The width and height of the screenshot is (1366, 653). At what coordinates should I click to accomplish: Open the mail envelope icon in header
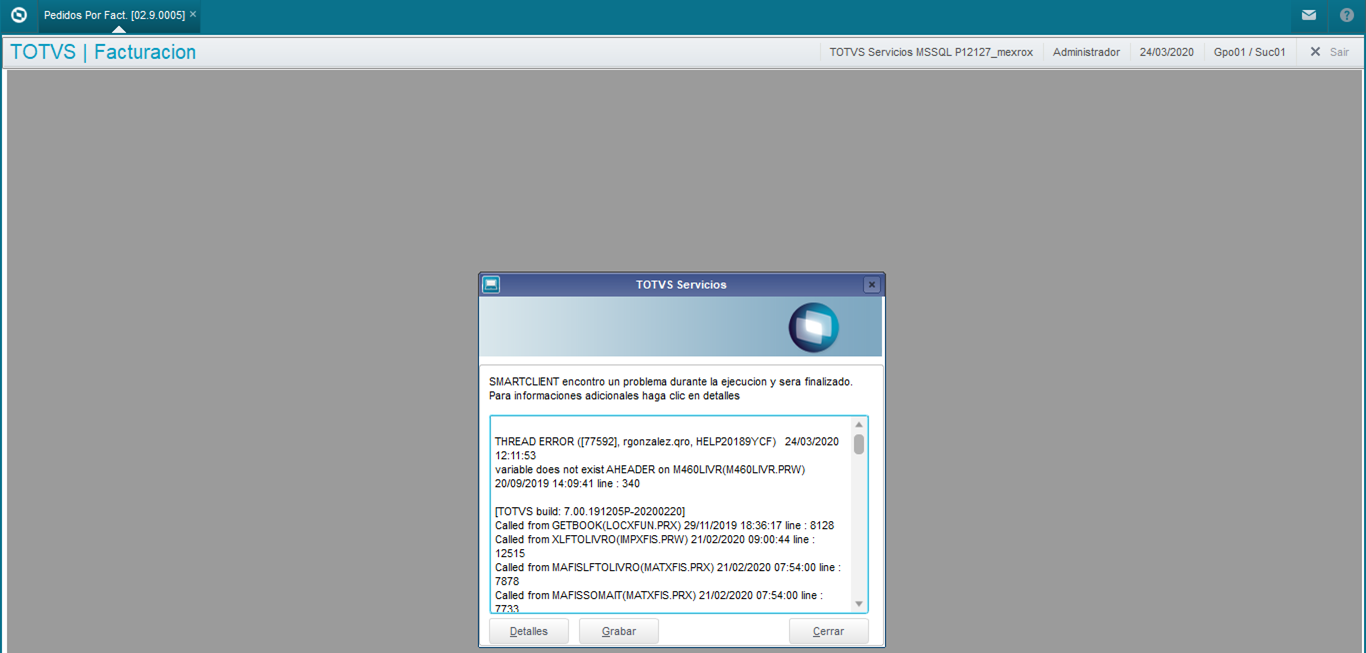(1308, 15)
